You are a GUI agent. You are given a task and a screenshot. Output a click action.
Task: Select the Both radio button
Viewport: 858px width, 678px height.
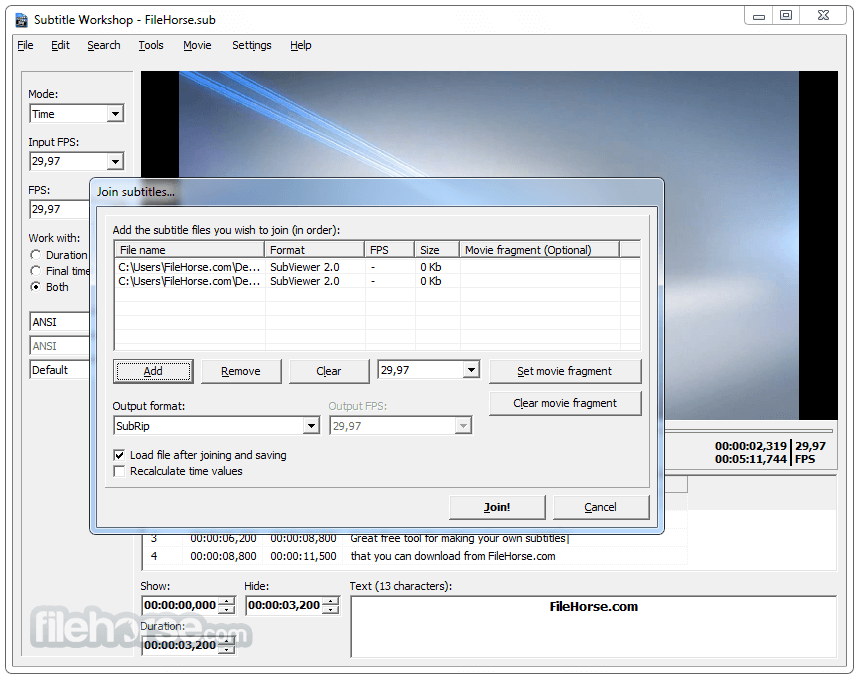[x=36, y=287]
